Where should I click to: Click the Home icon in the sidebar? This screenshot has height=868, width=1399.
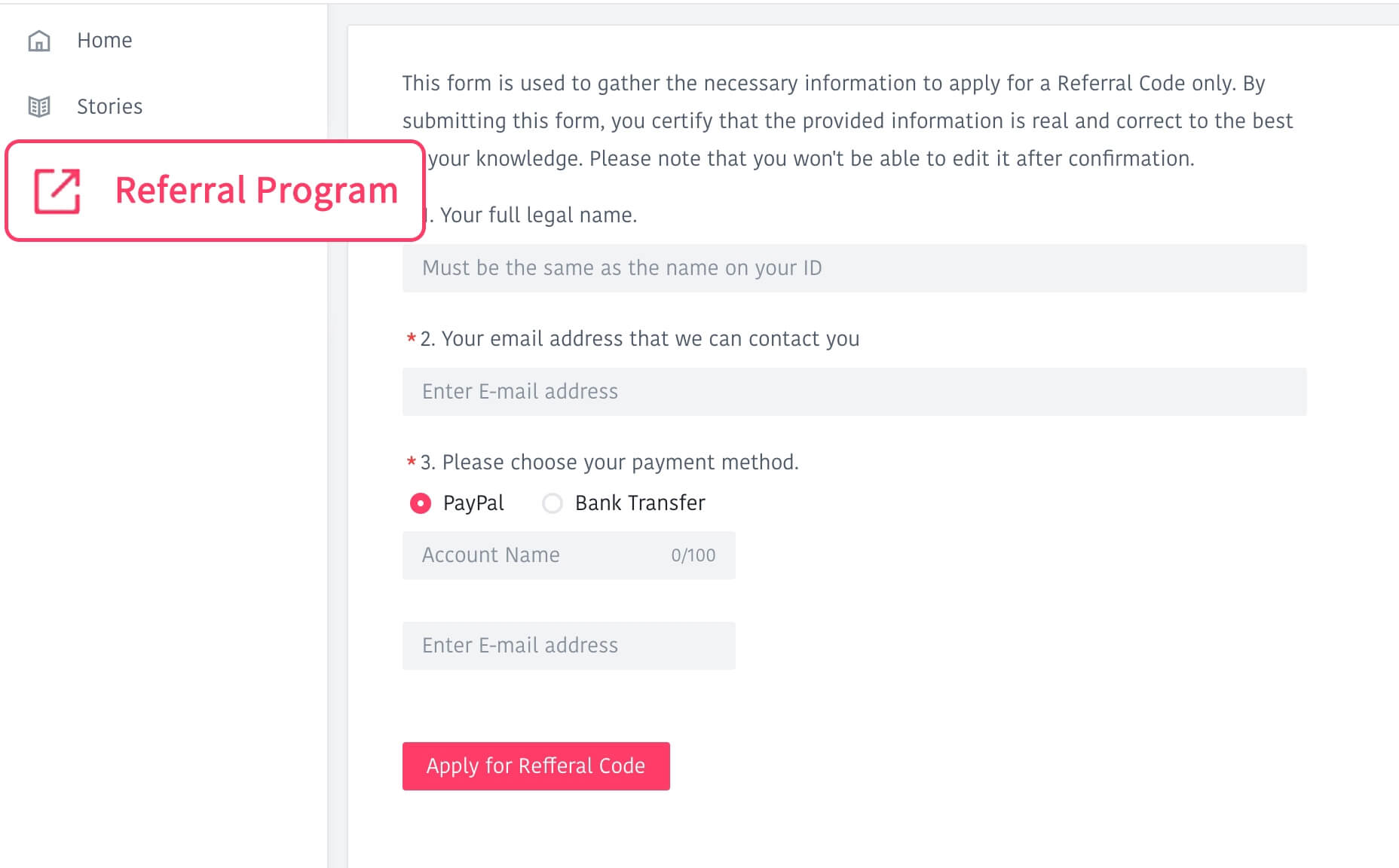click(x=38, y=41)
